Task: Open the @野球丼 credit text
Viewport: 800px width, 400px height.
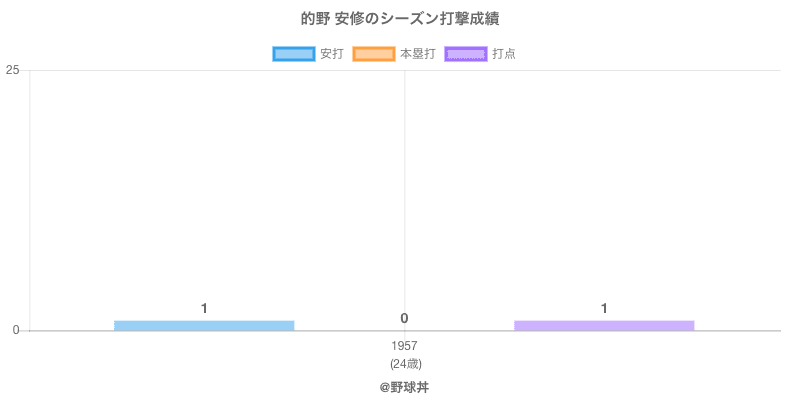Action: point(404,386)
